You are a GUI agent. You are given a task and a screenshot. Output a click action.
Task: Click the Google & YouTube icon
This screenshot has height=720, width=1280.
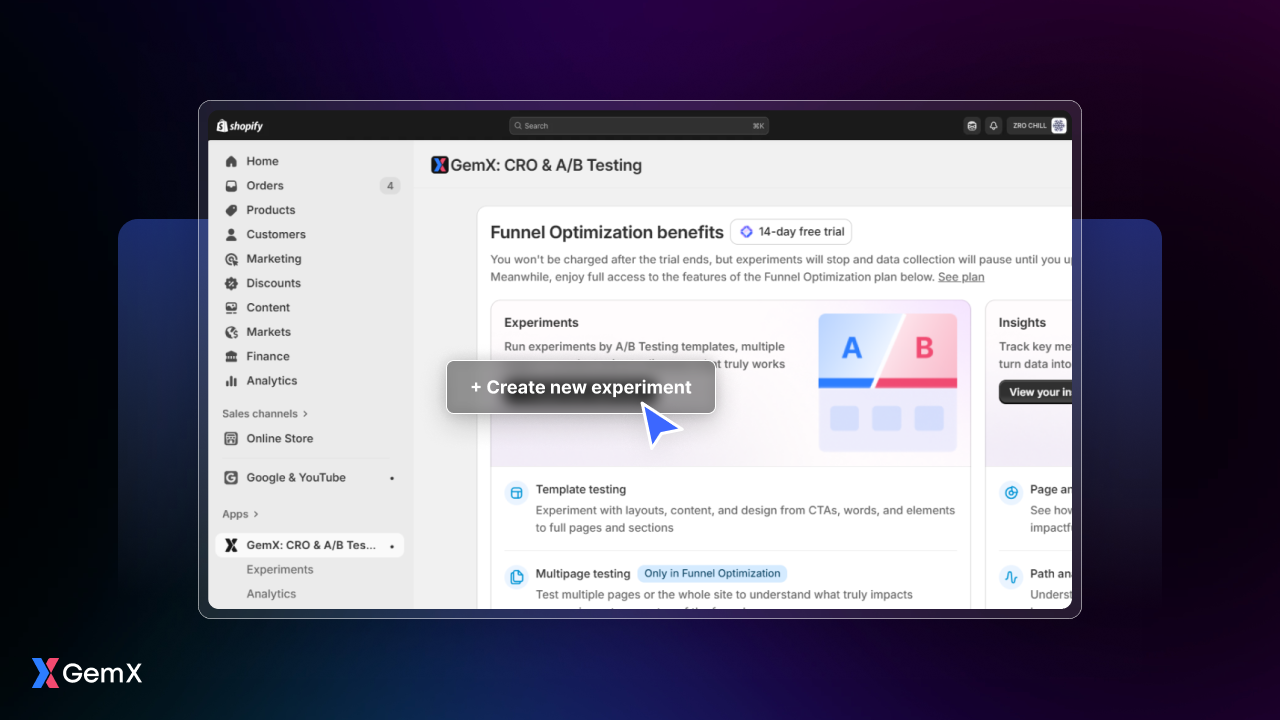point(231,478)
